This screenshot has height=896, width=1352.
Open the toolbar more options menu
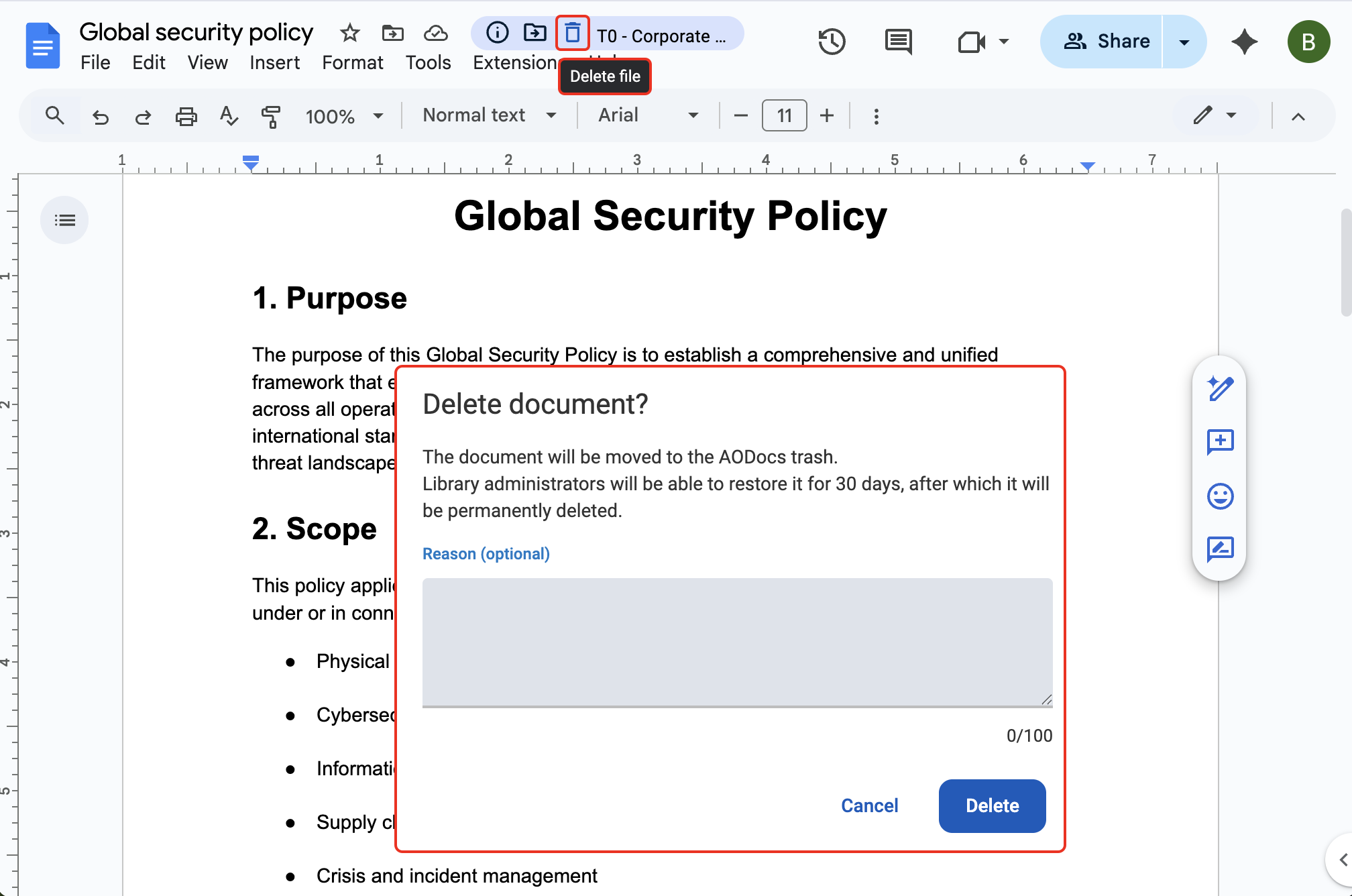876,117
